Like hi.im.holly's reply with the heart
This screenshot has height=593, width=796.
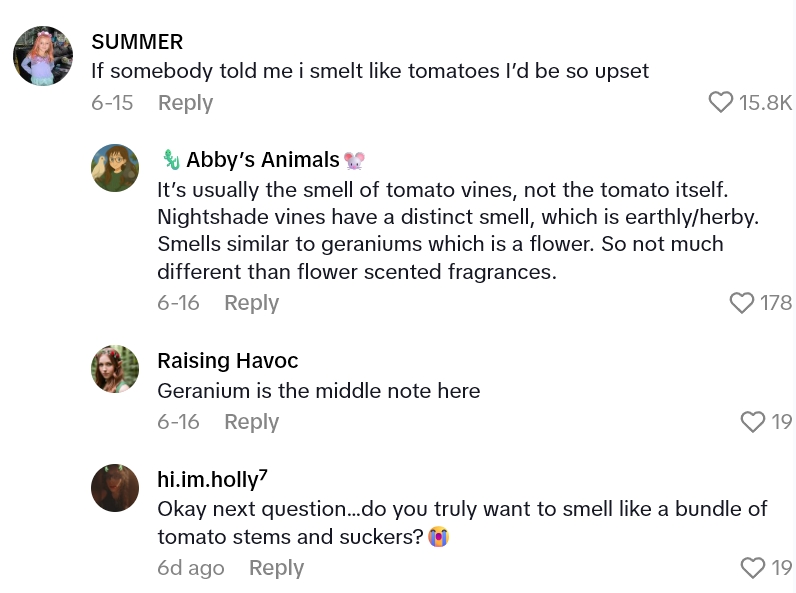[753, 568]
